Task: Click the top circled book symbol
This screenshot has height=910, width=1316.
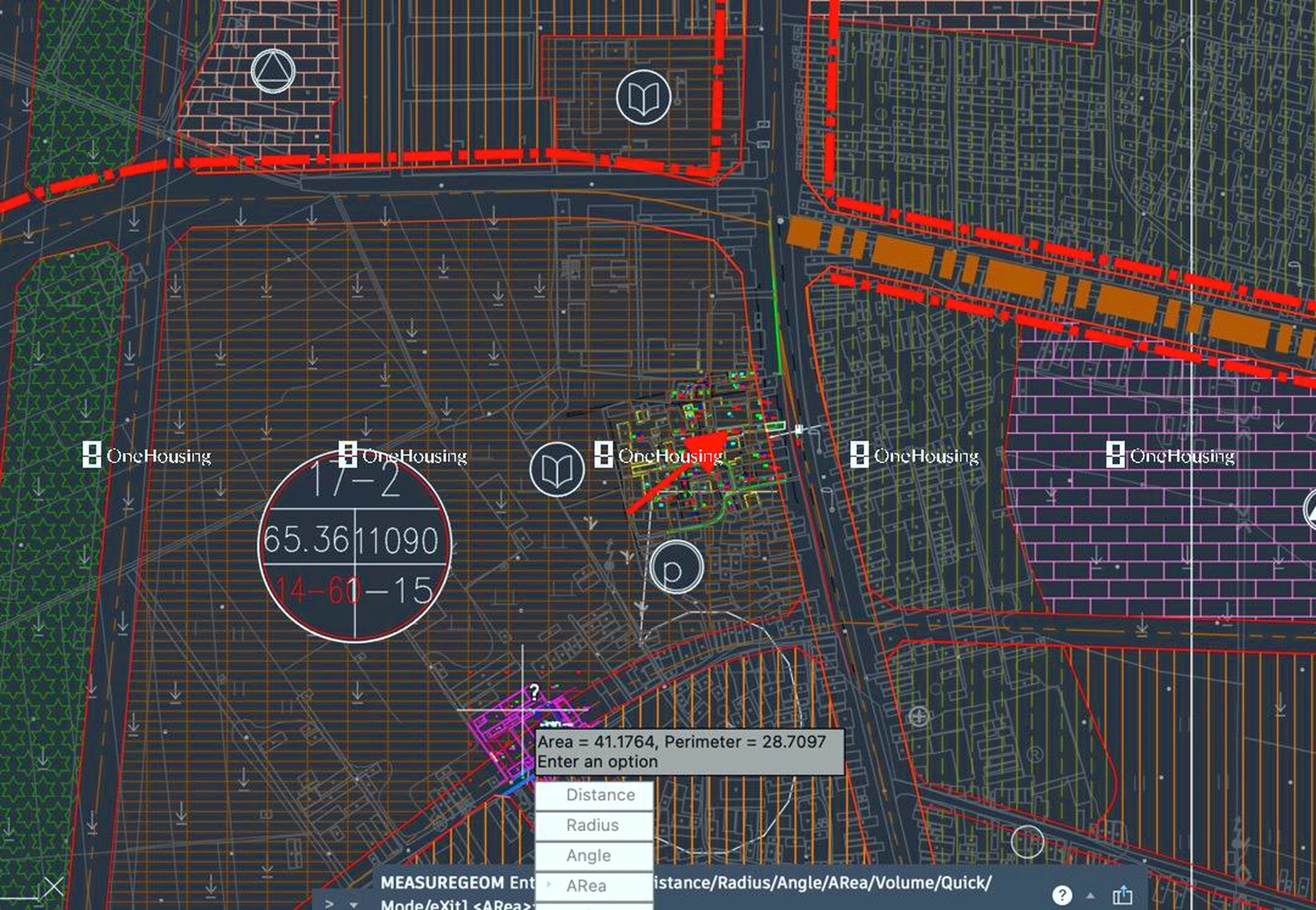Action: (643, 97)
